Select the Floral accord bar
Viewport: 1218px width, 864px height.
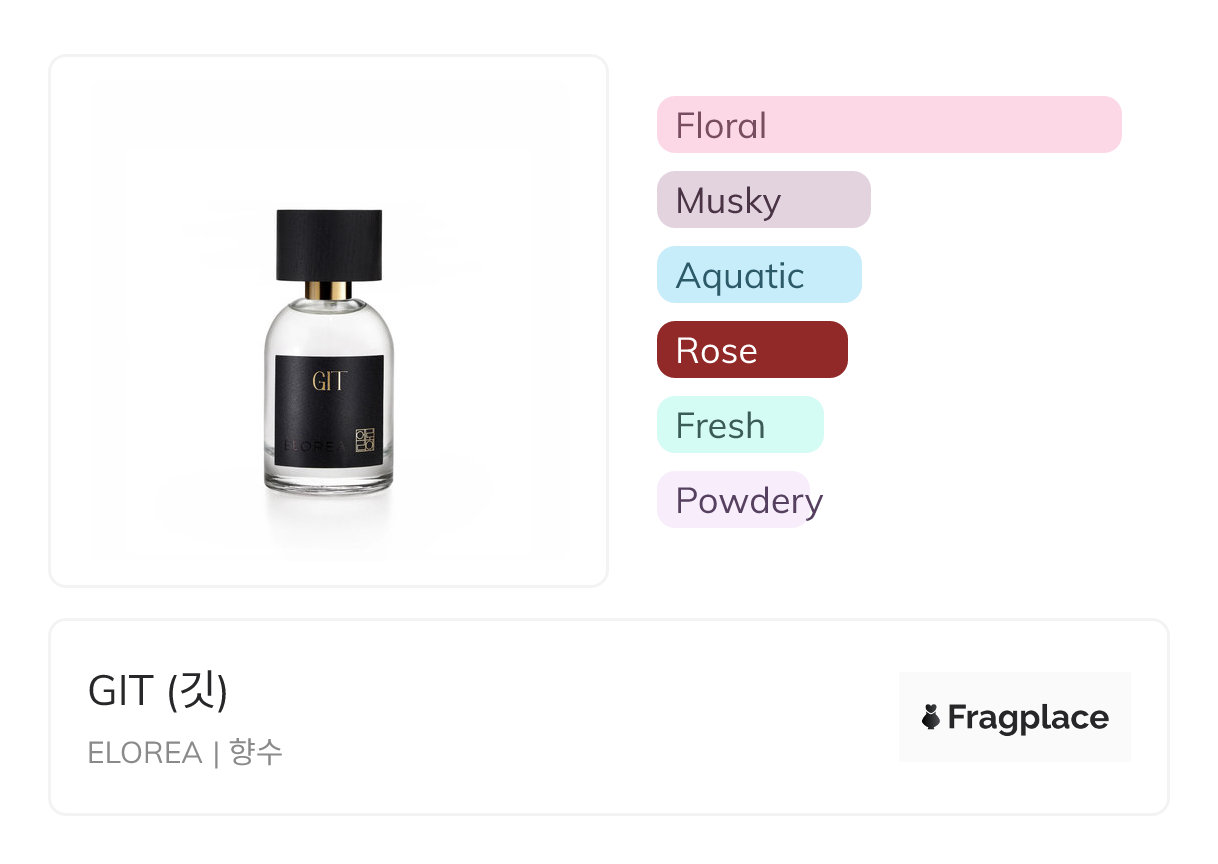click(888, 125)
